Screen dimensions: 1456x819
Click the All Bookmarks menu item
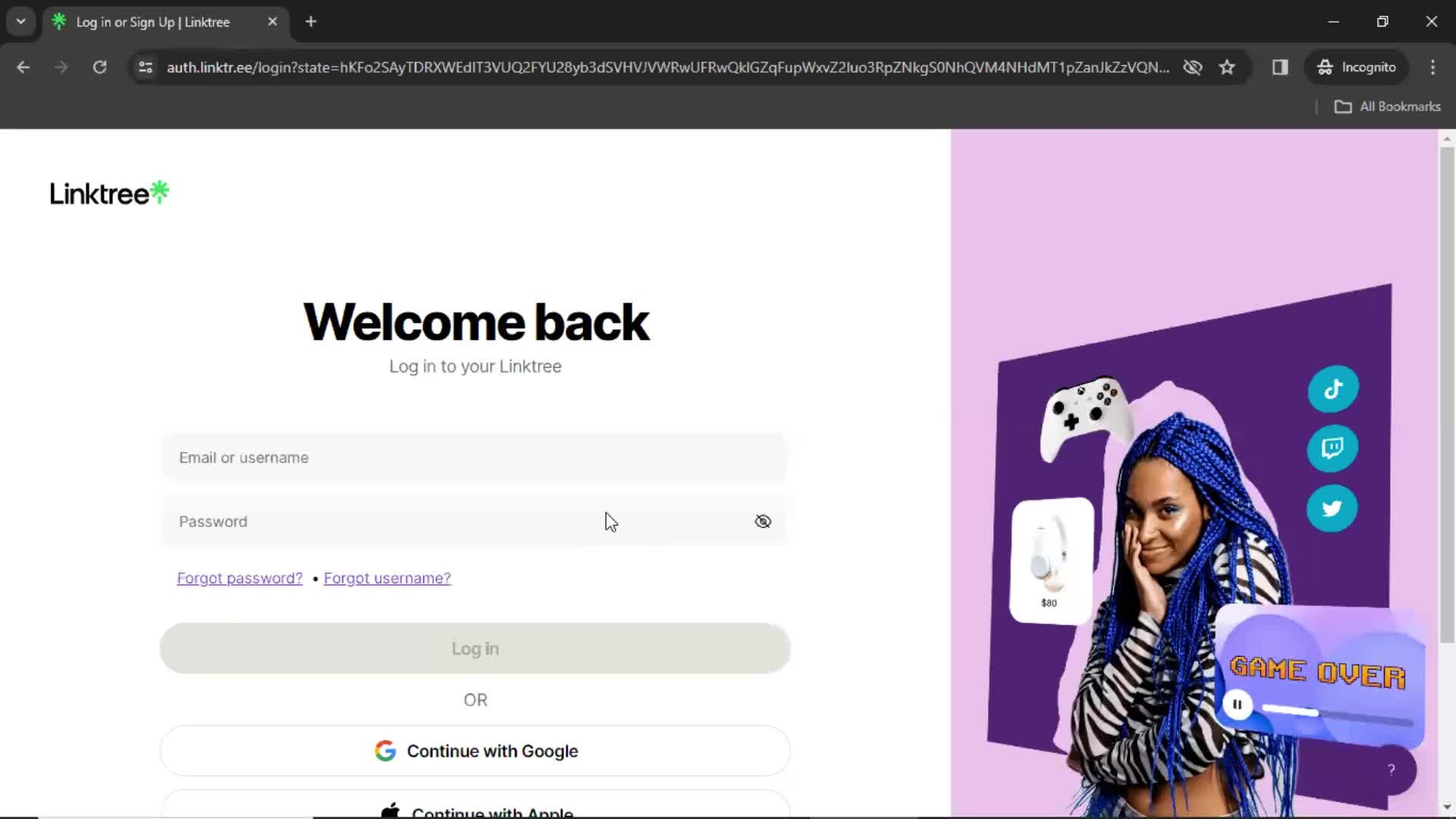[x=1390, y=106]
